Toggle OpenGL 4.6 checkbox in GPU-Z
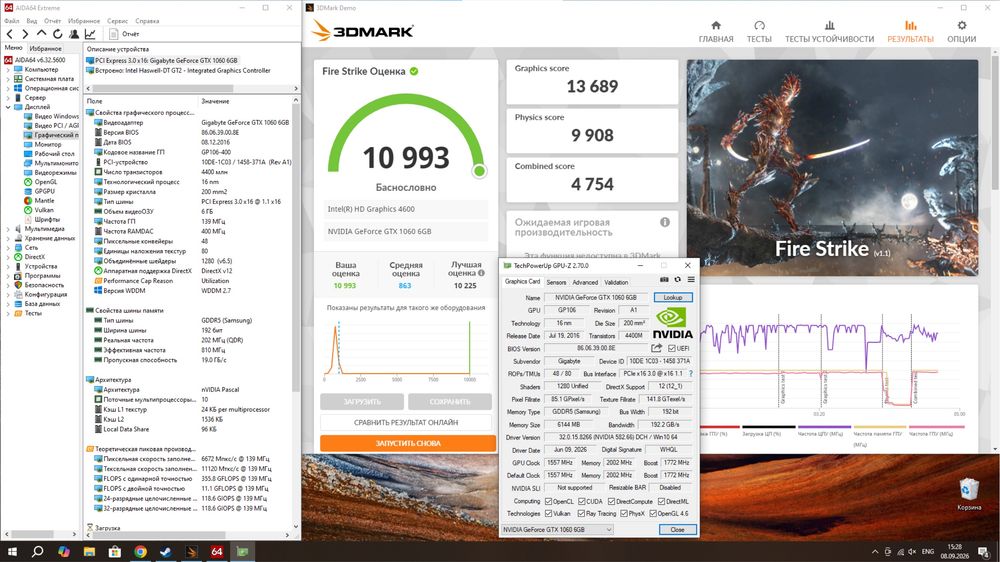The height and width of the screenshot is (562, 1000). pyautogui.click(x=653, y=514)
